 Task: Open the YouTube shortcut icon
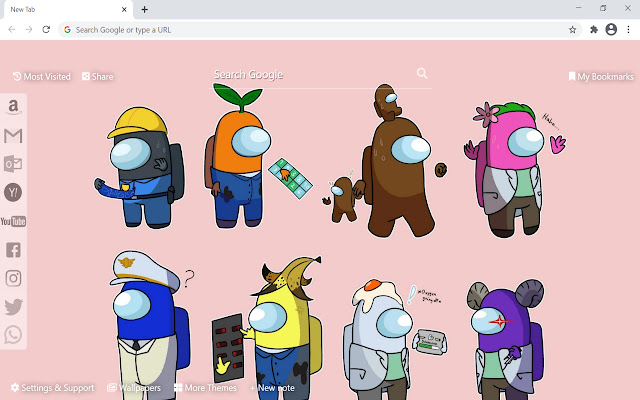click(x=13, y=221)
